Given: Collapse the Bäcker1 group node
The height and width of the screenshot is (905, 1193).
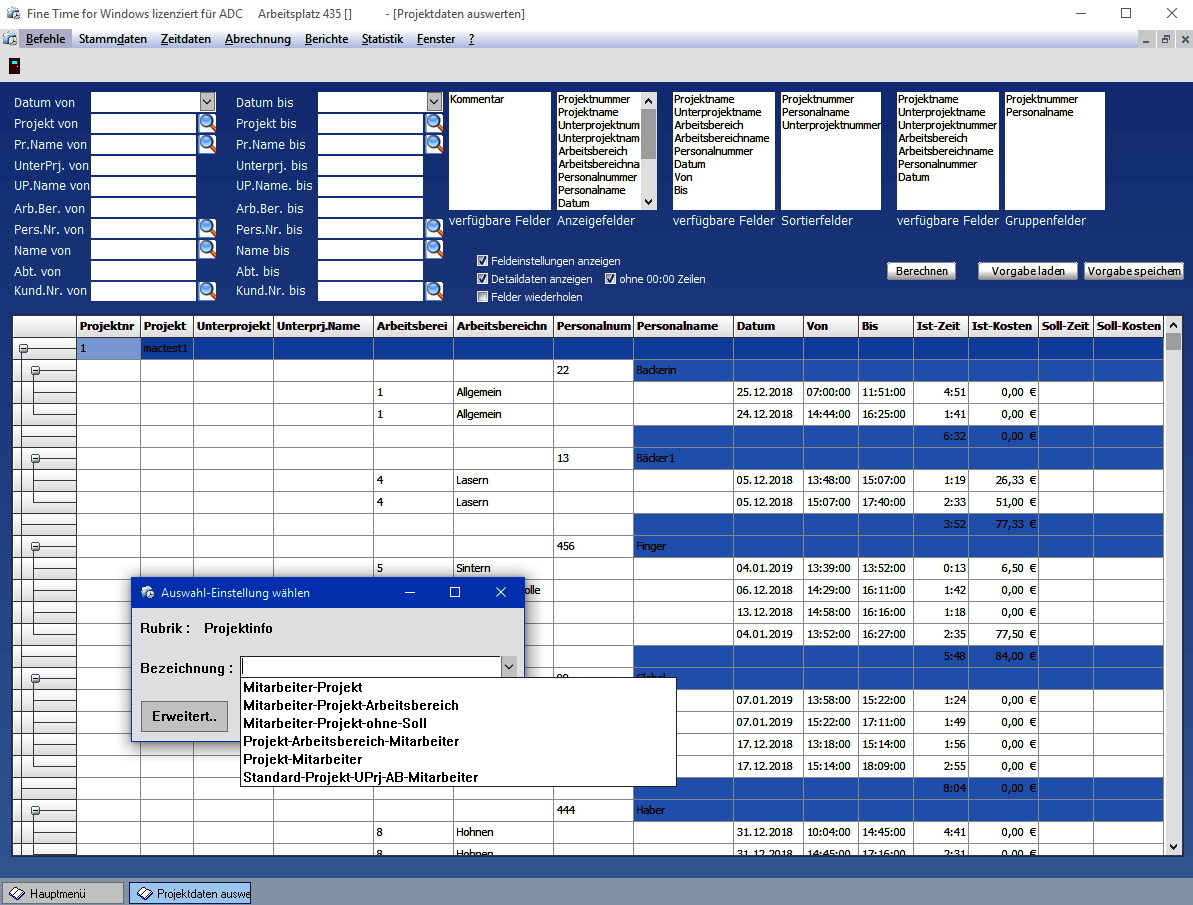Looking at the screenshot, I should coord(35,459).
